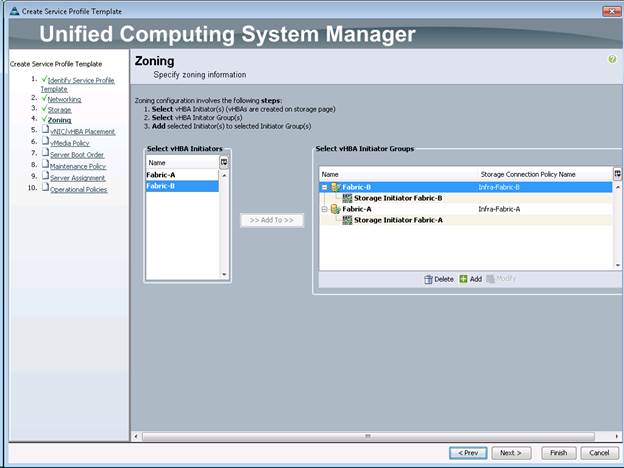Click the down arrow of Initiator Groups scrollbar
Screen dimensions: 624x468
(618, 265)
